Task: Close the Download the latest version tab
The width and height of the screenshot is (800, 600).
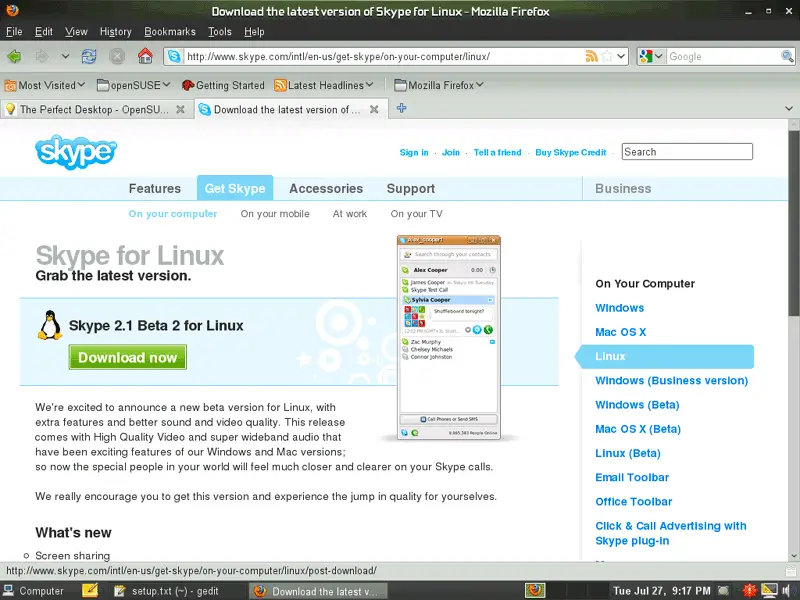Action: [374, 109]
